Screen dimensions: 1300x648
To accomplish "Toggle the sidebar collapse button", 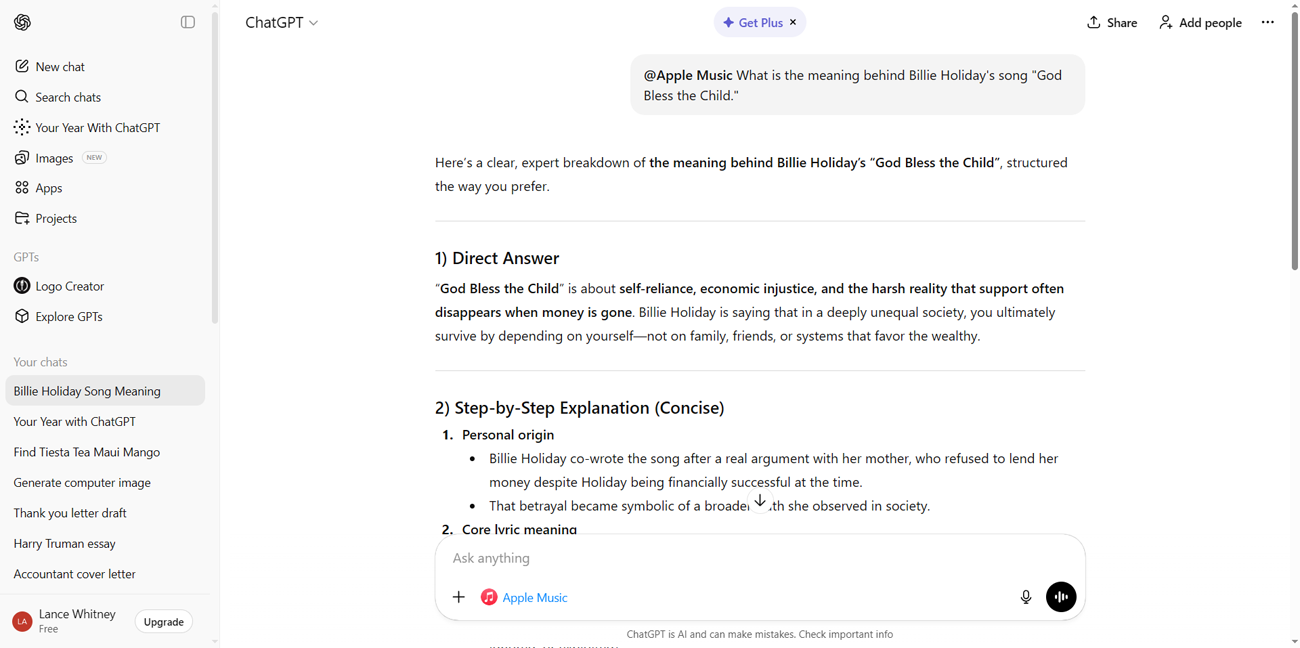I will [x=188, y=22].
